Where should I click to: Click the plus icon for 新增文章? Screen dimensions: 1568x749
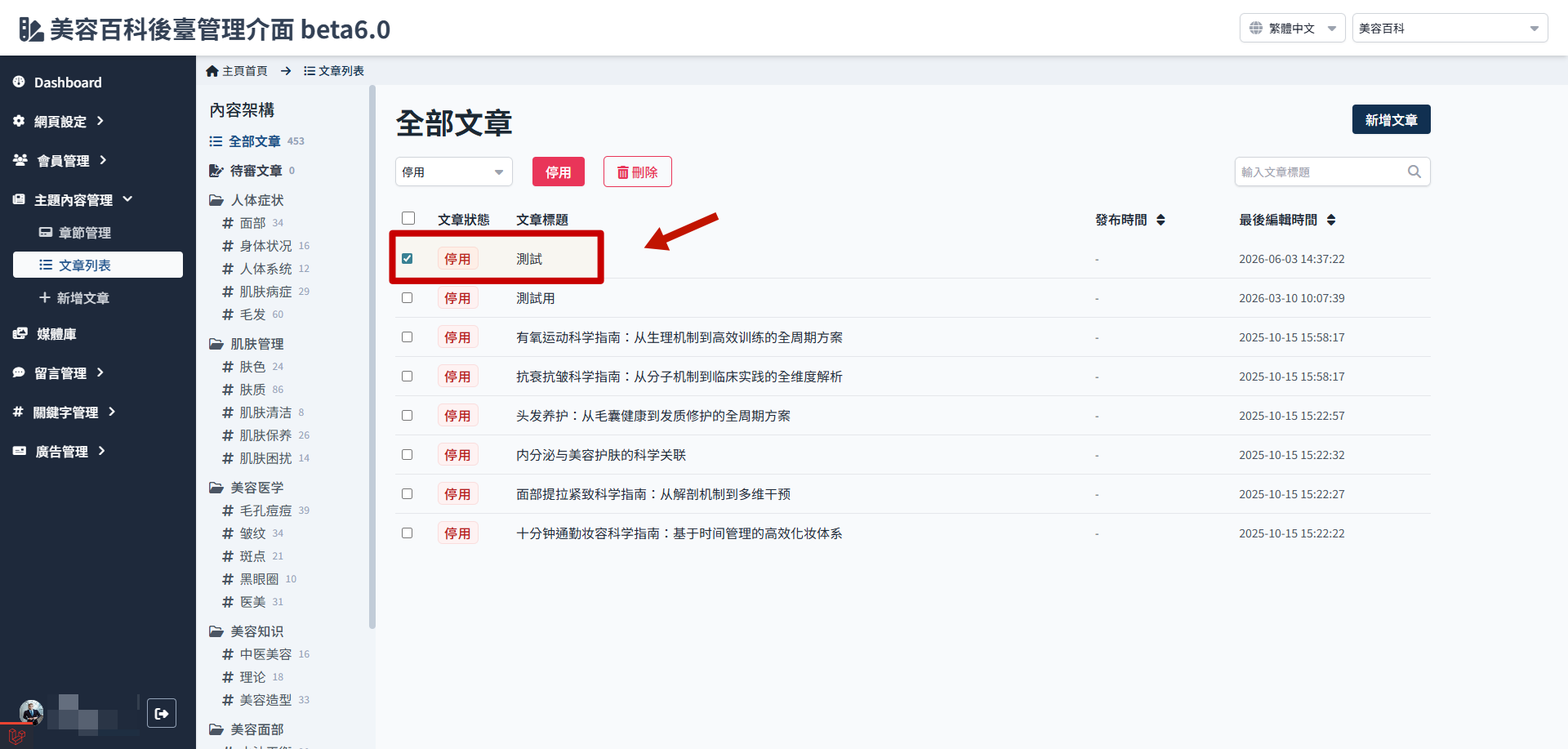tap(45, 297)
